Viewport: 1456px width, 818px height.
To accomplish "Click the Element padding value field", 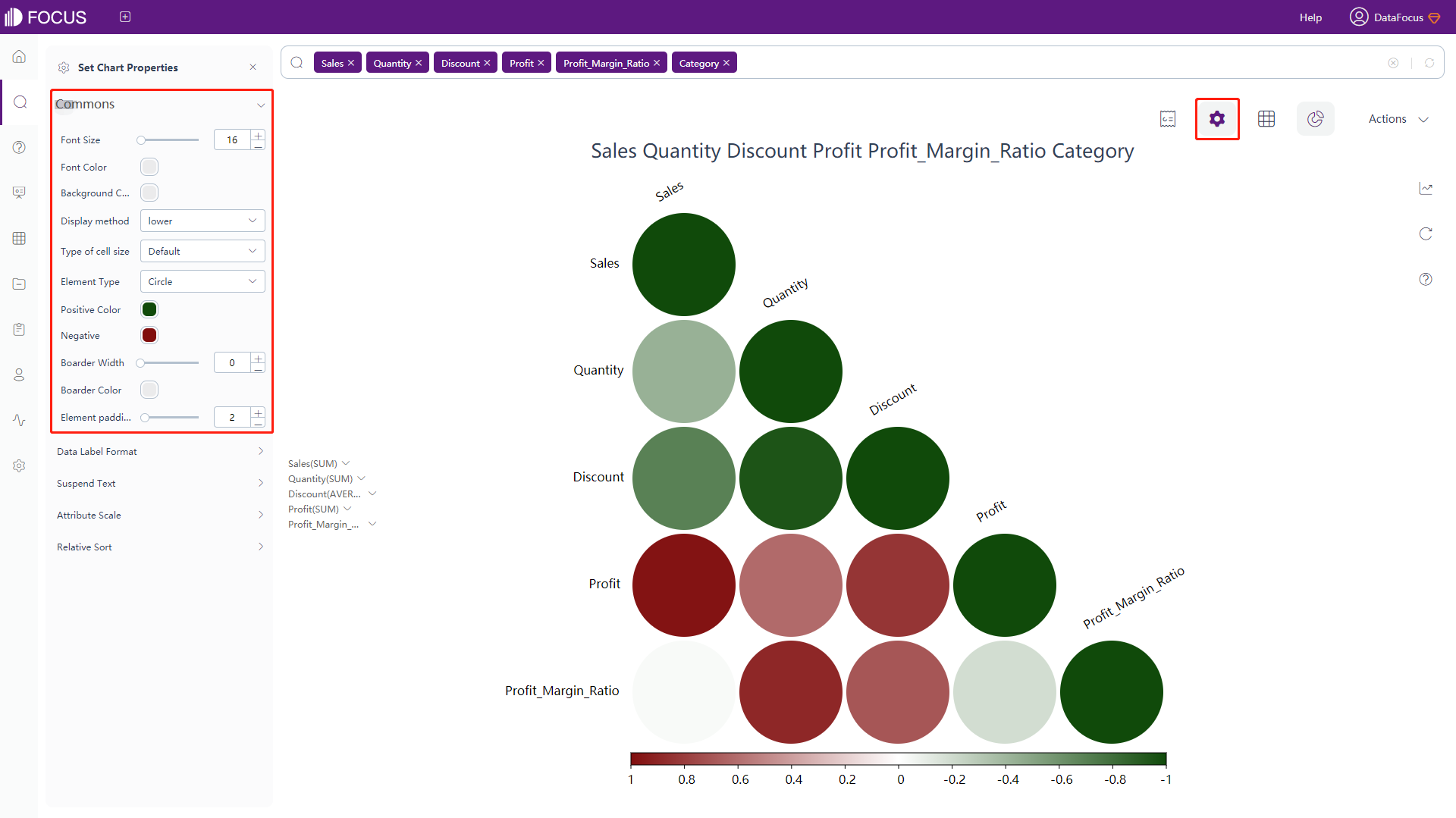I will (232, 417).
